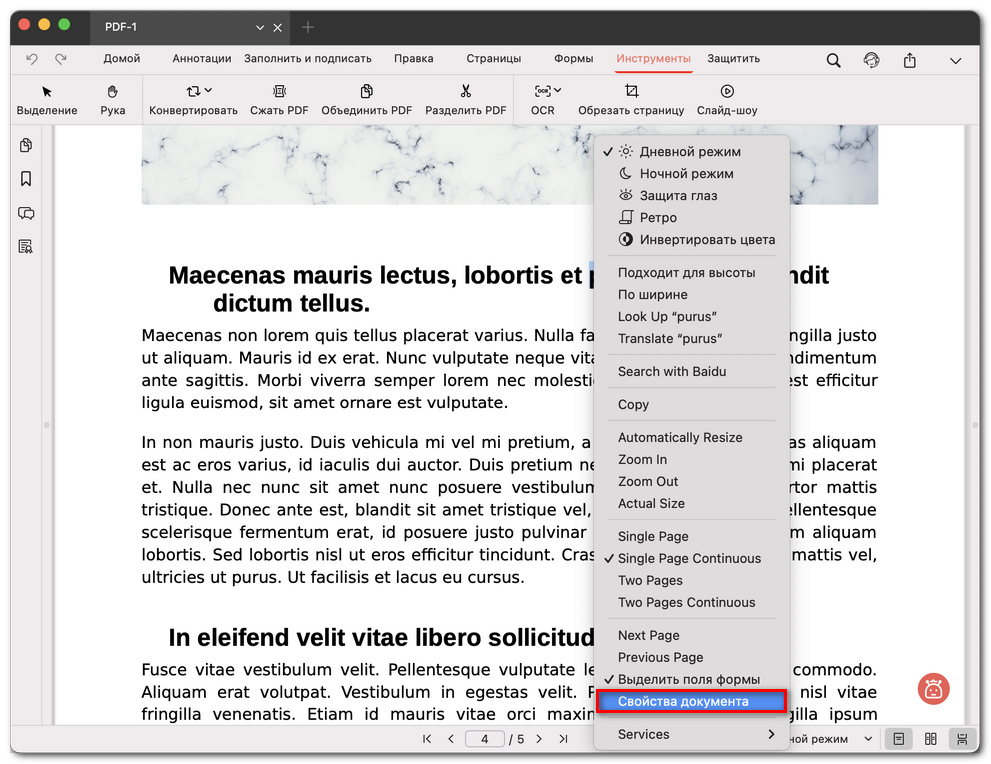
Task: Enable Night mode (Ночной режим)
Action: point(686,174)
